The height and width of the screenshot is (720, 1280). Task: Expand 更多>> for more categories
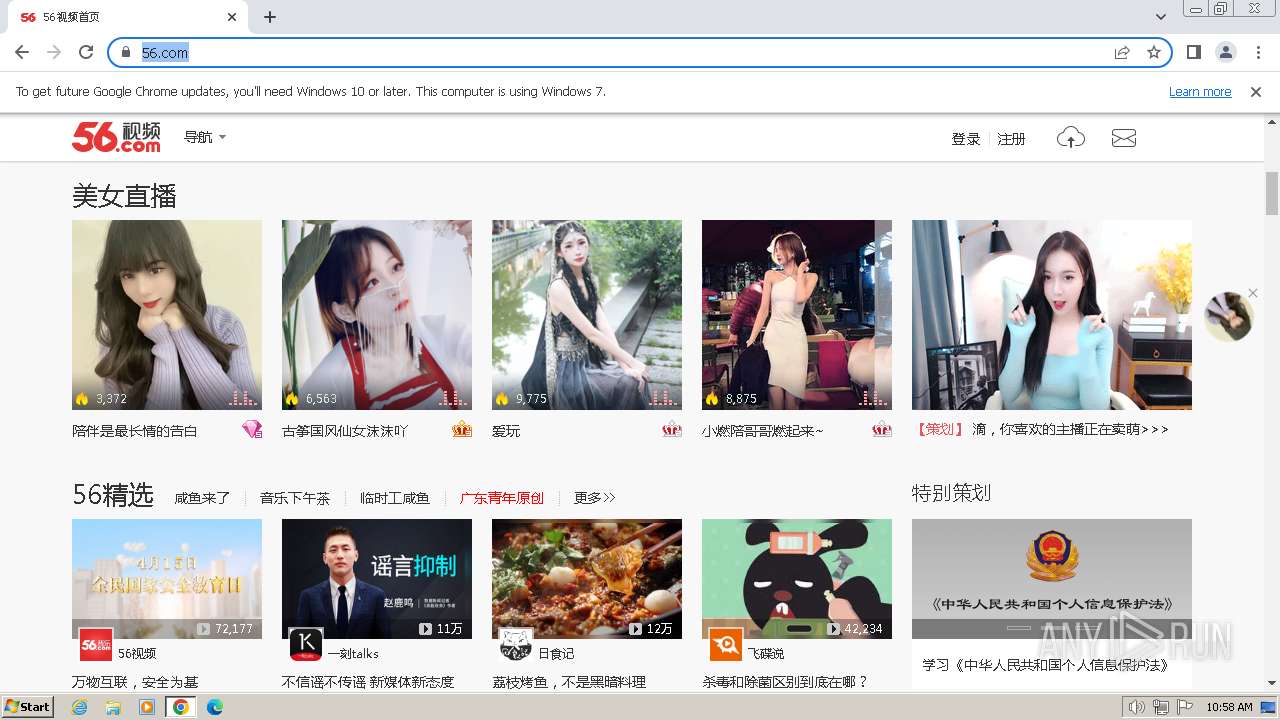pyautogui.click(x=595, y=498)
